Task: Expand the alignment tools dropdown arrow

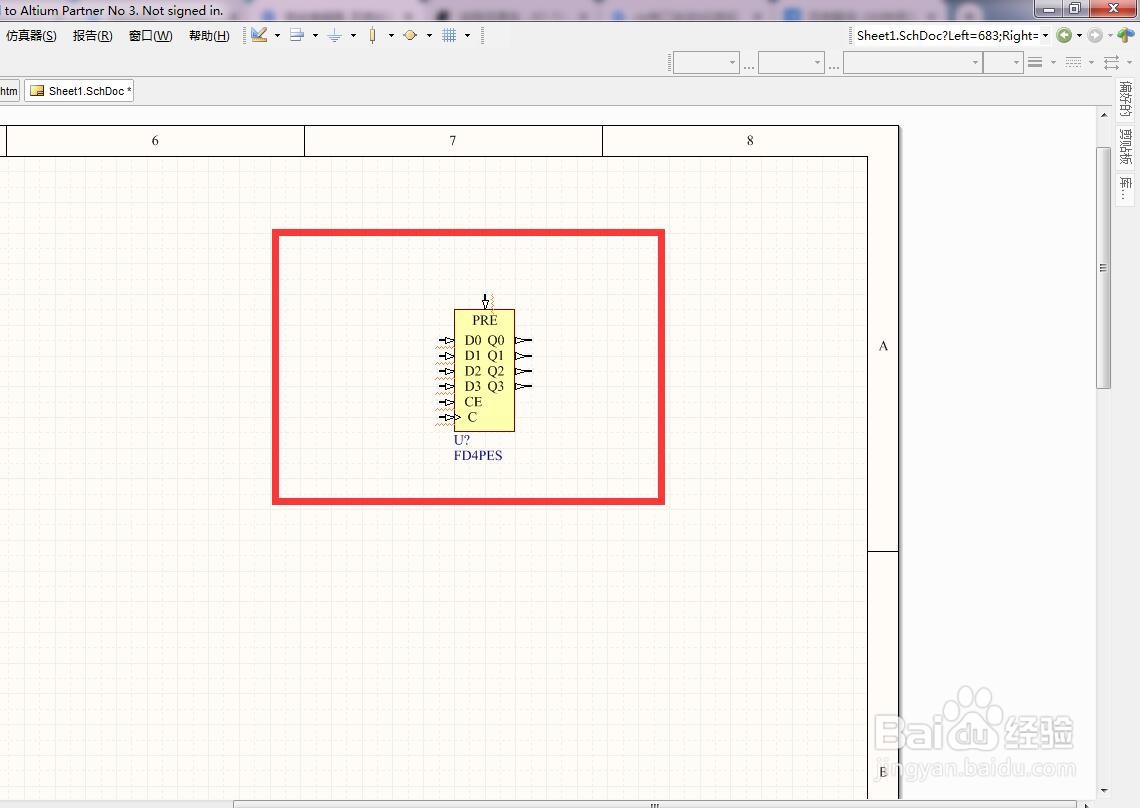Action: pyautogui.click(x=316, y=35)
